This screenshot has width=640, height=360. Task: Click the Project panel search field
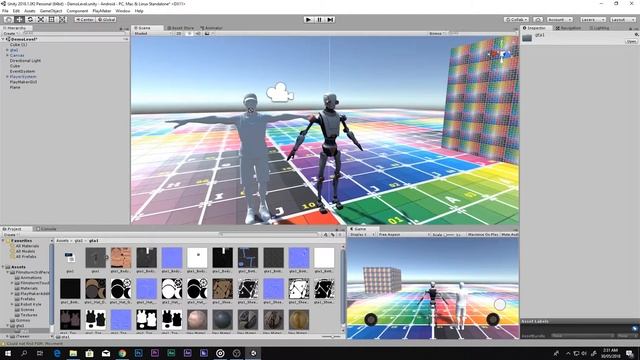click(x=269, y=235)
